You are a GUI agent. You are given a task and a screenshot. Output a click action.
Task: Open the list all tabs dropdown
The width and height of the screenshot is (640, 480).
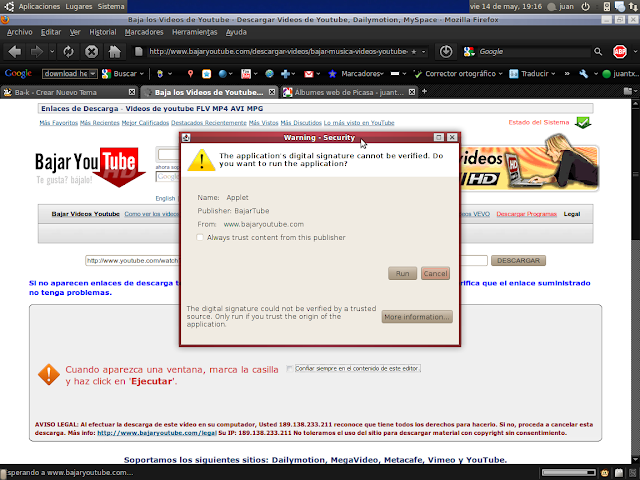629,91
